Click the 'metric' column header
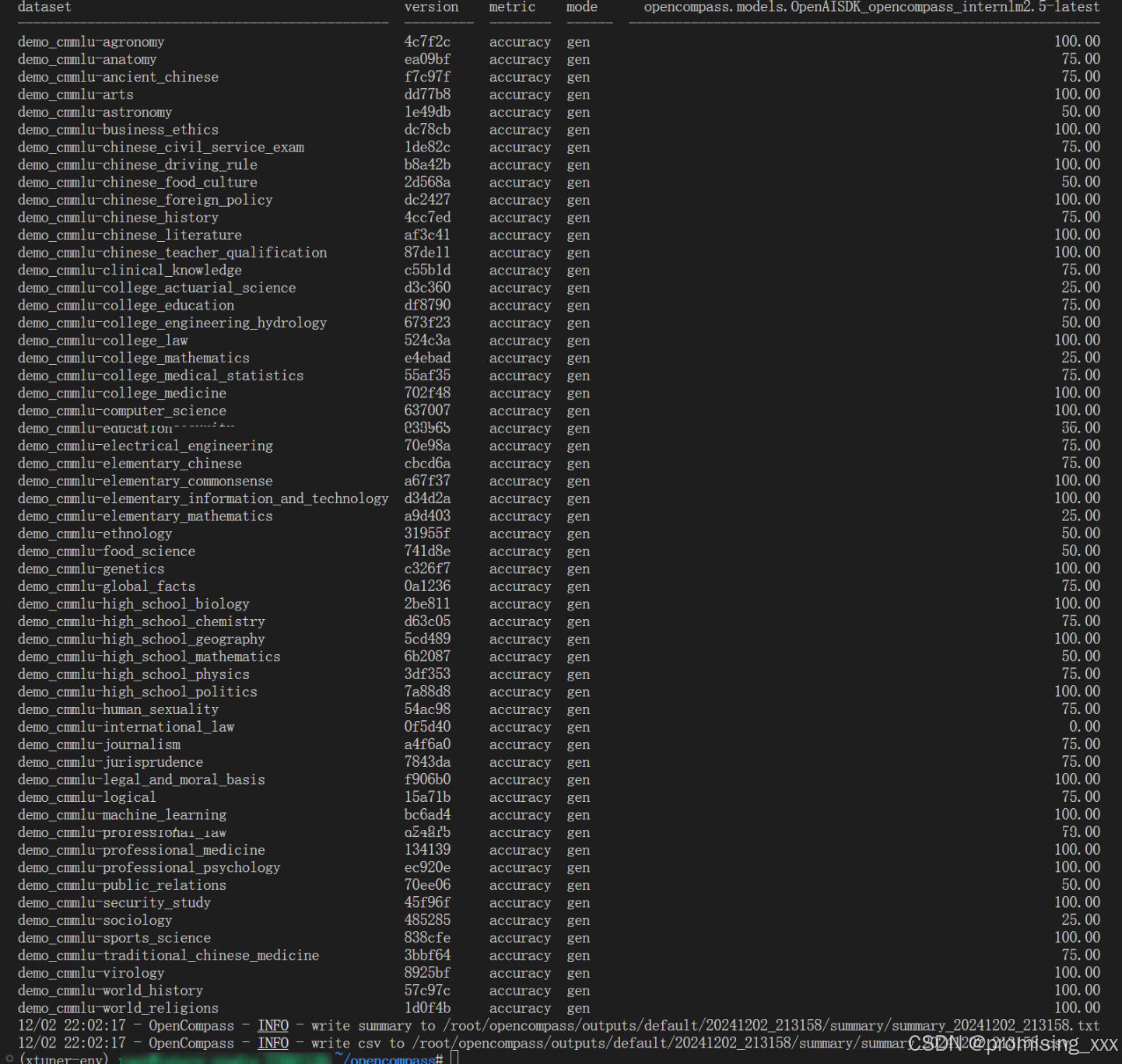1122x1064 pixels. (512, 6)
